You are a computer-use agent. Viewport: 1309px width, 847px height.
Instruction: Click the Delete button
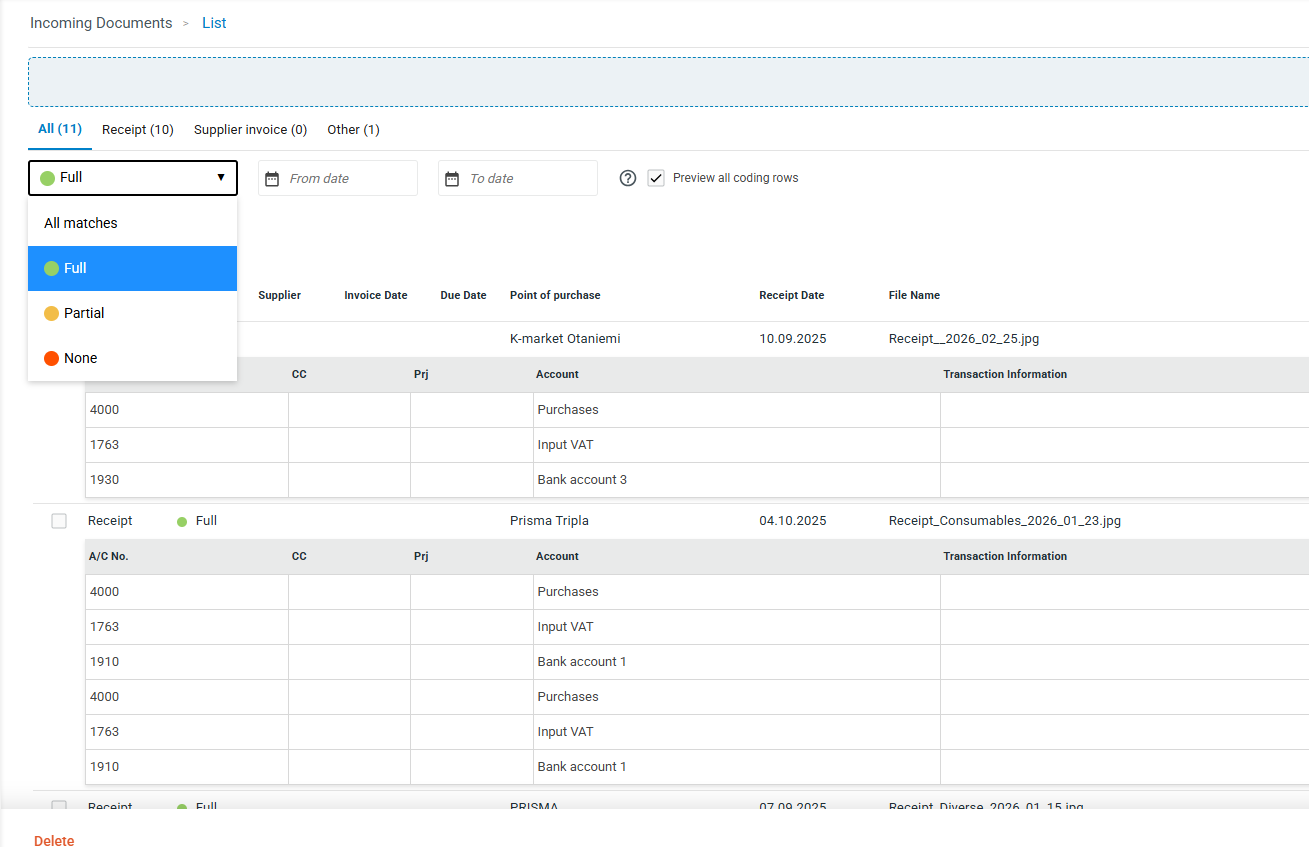54,840
